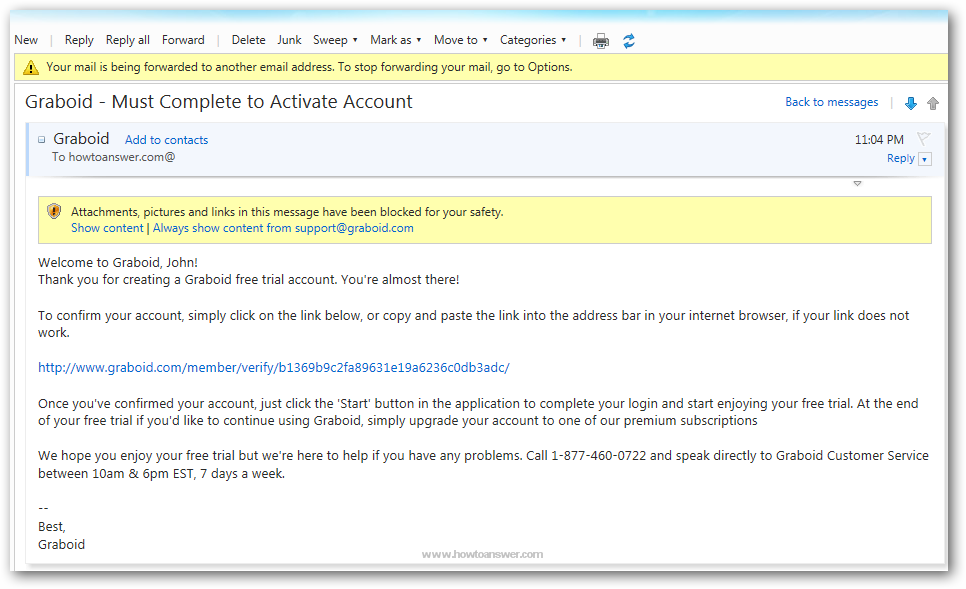Go to next message with the blue down arrow
Screen dimensions: 966x589
point(911,104)
